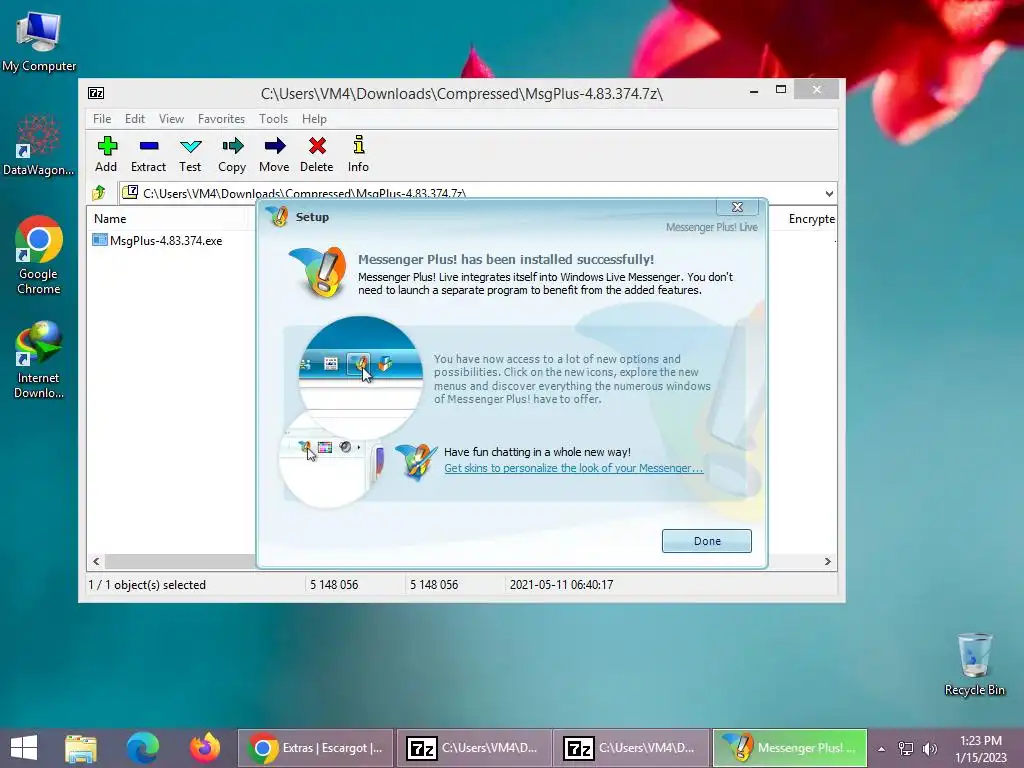Switch to Chrome Extras Escargot taskbar window
Screen dimensions: 1024x768
[x=315, y=748]
